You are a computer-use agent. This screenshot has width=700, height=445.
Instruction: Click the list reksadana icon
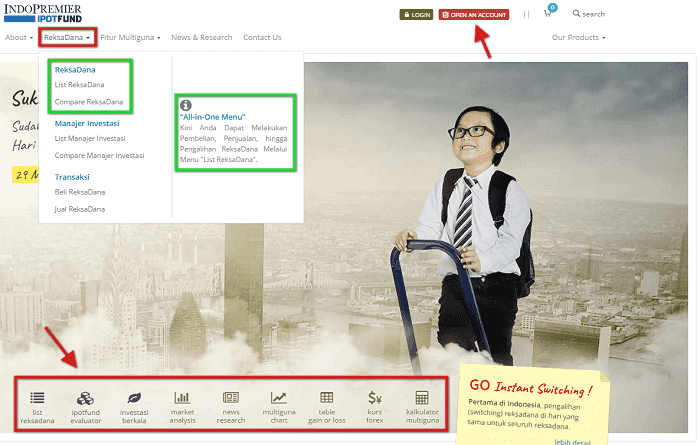tap(38, 398)
